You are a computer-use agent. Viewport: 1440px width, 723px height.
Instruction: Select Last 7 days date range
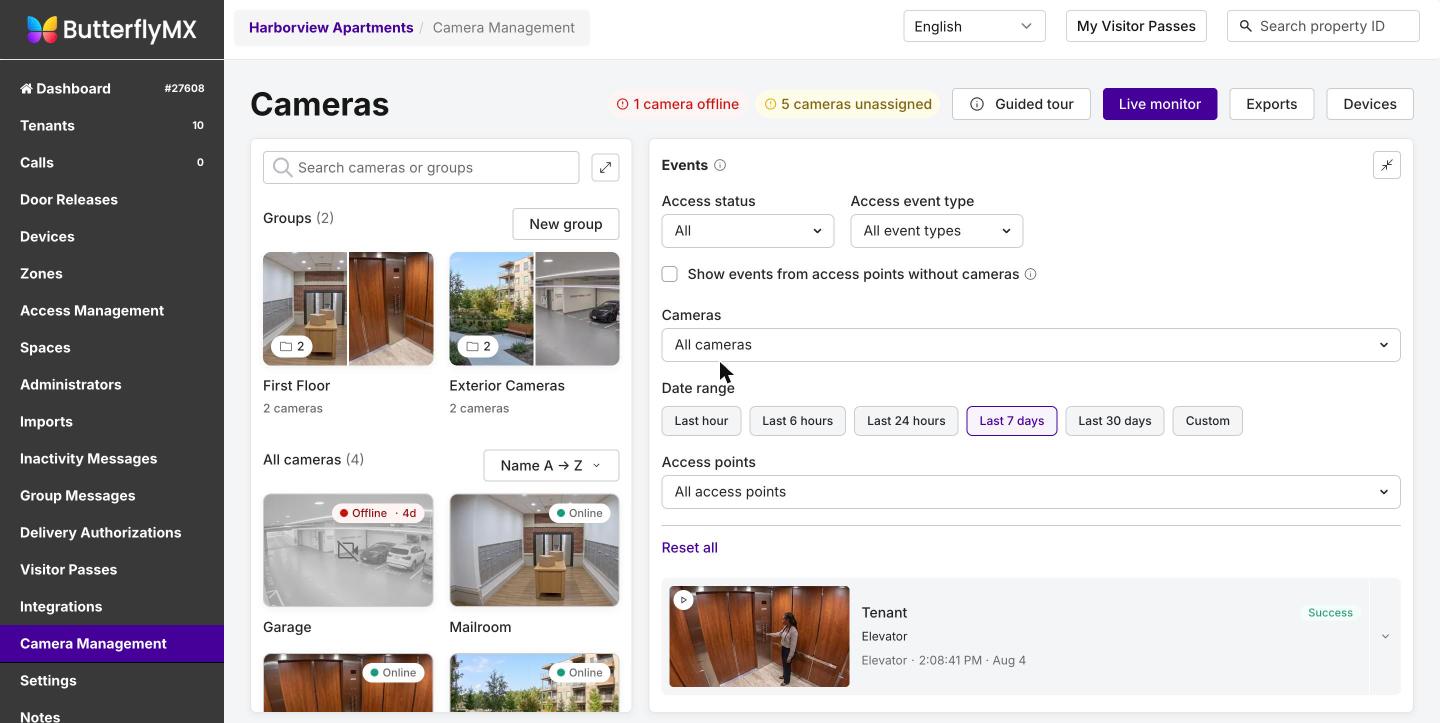[1012, 421]
